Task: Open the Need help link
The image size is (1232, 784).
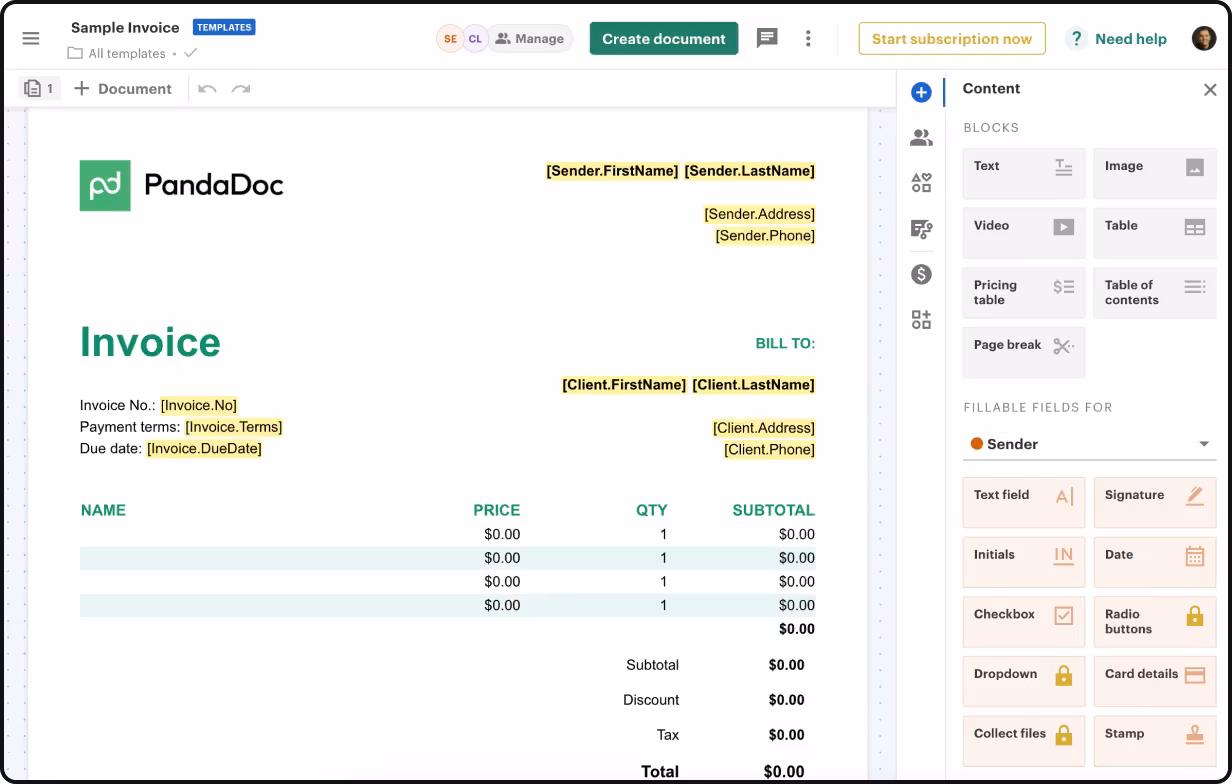Action: (x=1117, y=39)
